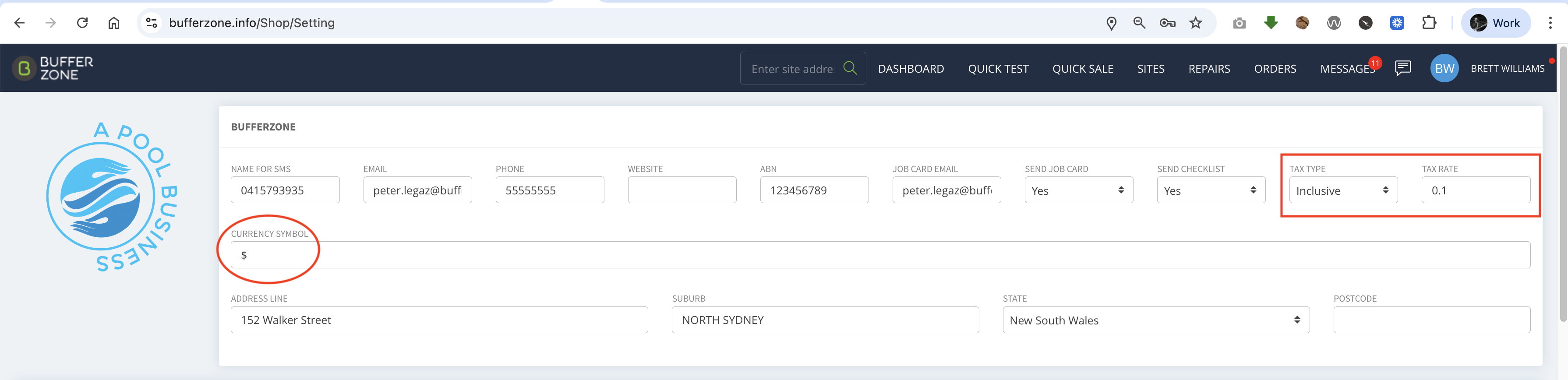Click the Tax Rate field

[x=1476, y=190]
